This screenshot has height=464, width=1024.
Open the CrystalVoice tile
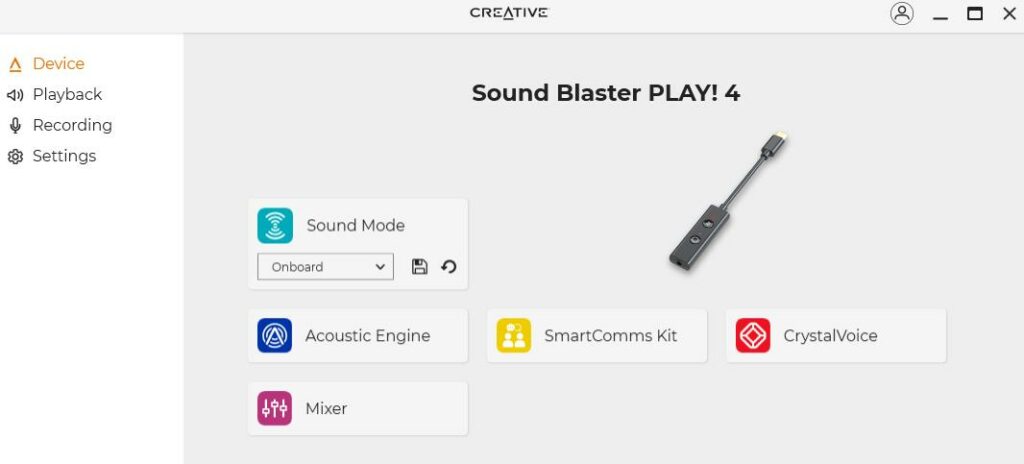tap(836, 335)
